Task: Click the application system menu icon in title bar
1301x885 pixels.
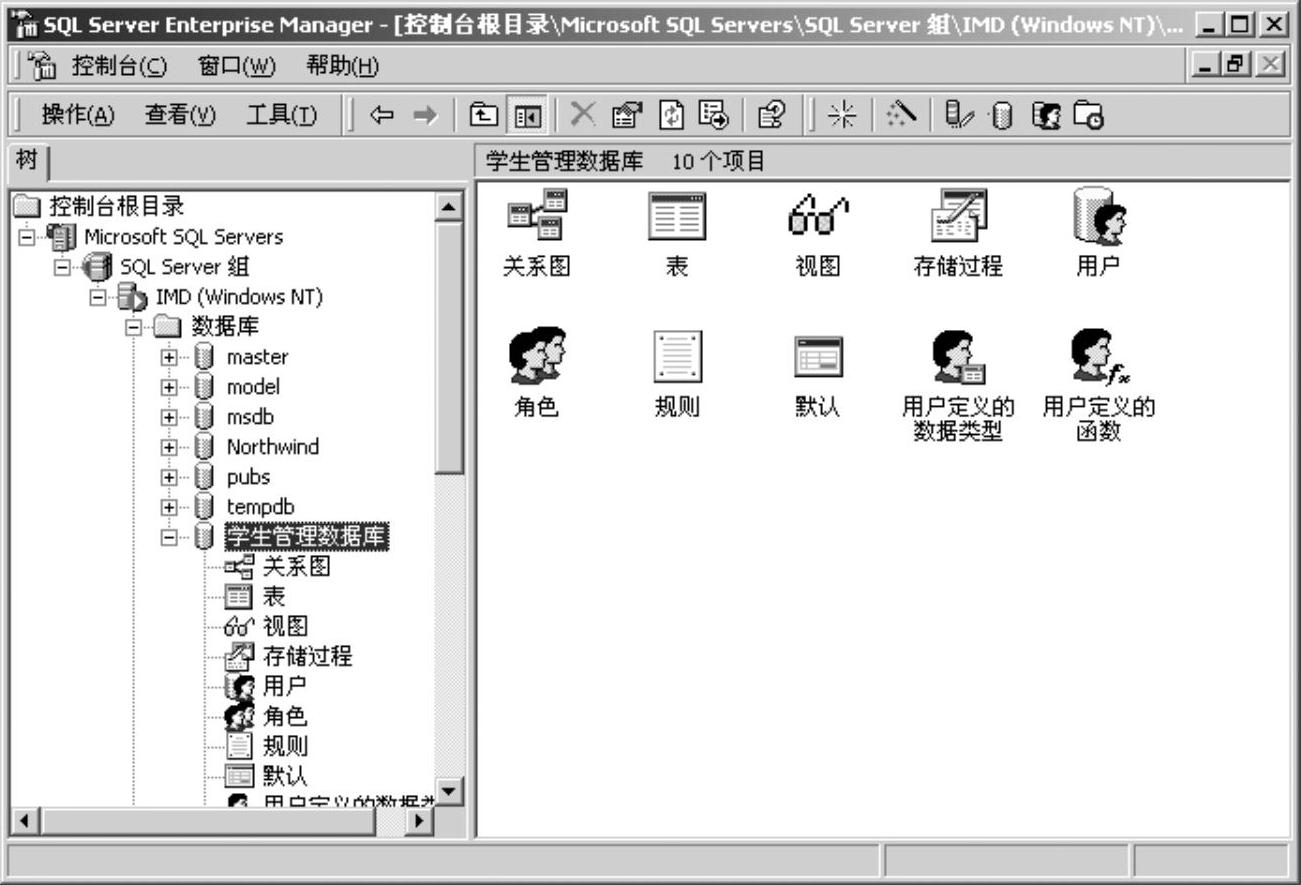Action: click(23, 23)
